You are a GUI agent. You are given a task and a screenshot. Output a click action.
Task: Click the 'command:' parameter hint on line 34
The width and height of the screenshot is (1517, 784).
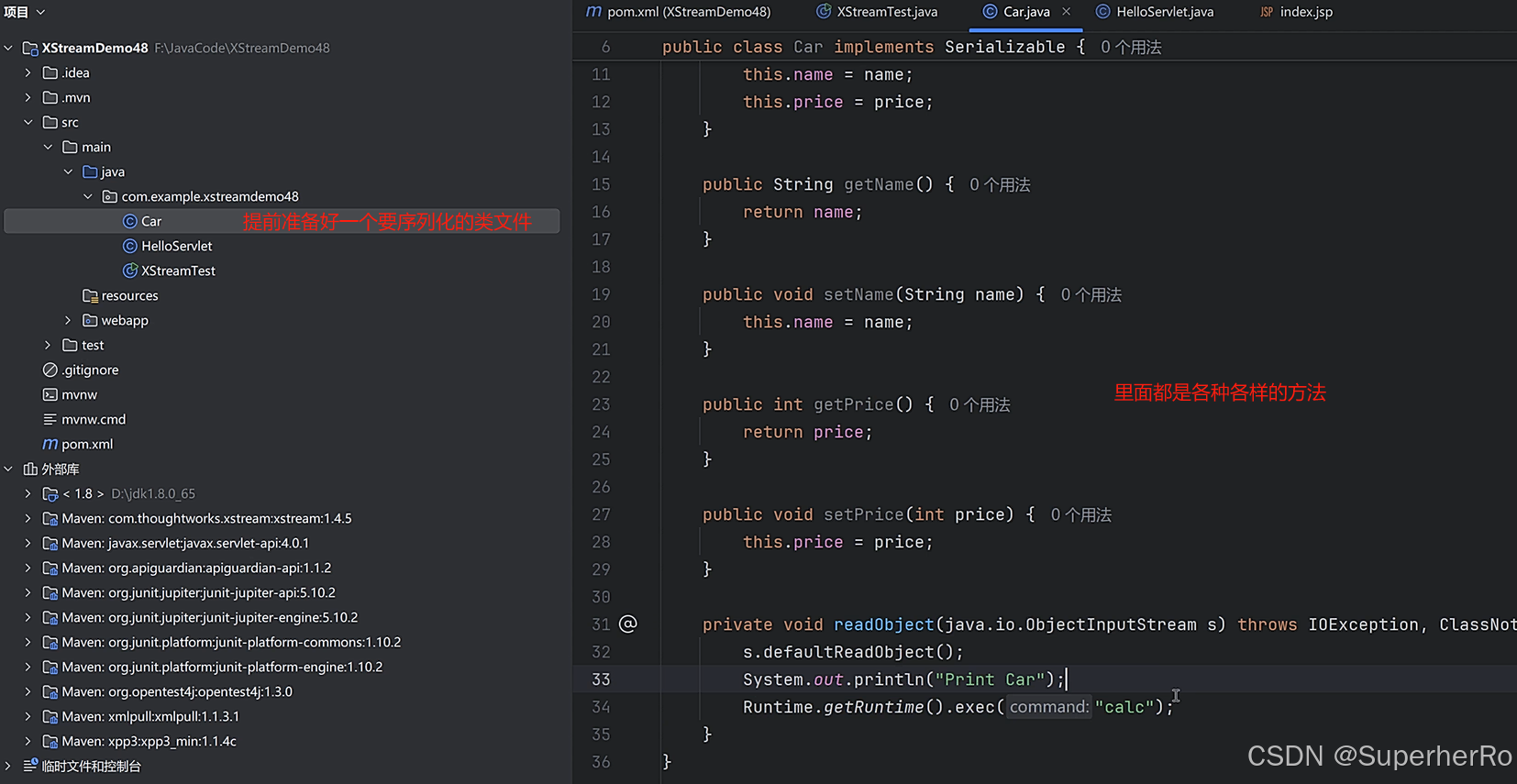coord(1049,707)
